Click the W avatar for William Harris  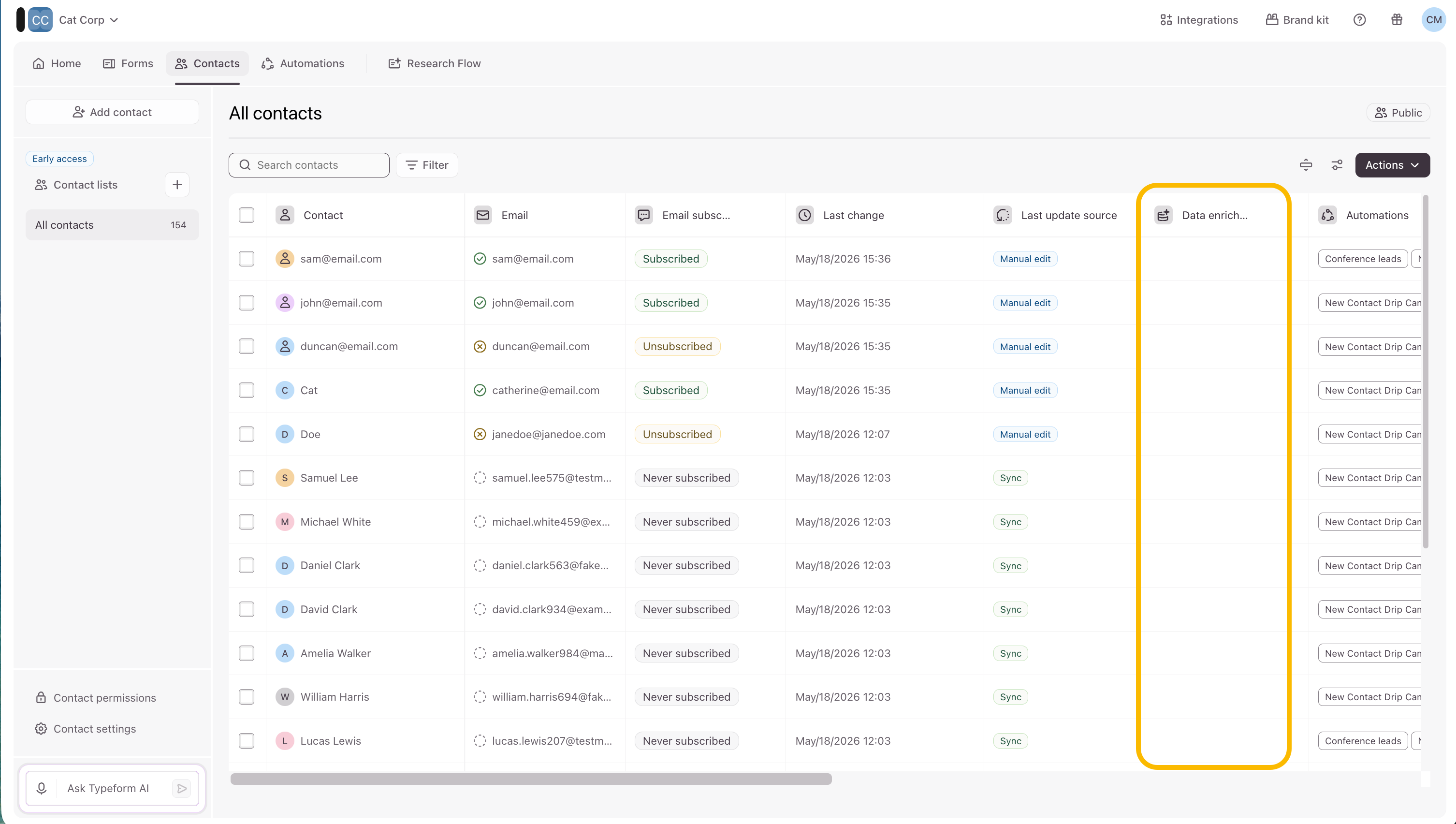coord(285,697)
